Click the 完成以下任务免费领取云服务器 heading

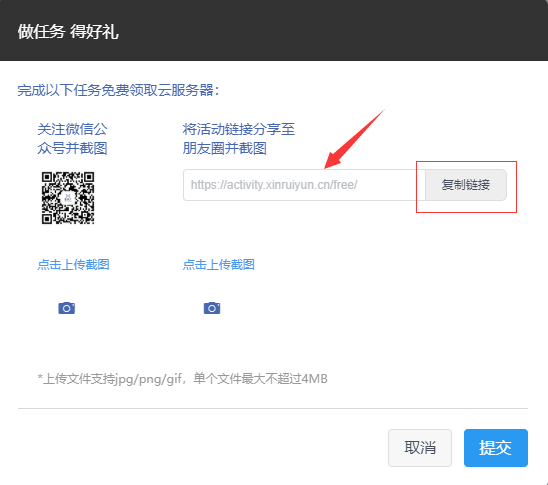click(x=118, y=90)
